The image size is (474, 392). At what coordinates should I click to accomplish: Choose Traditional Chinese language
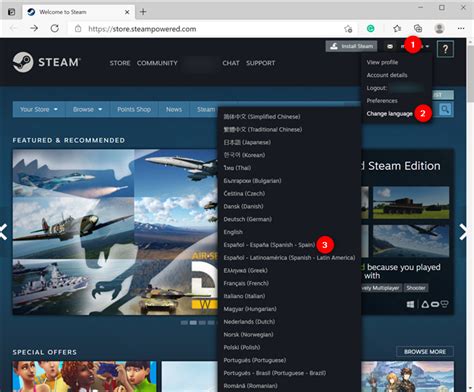(x=263, y=129)
